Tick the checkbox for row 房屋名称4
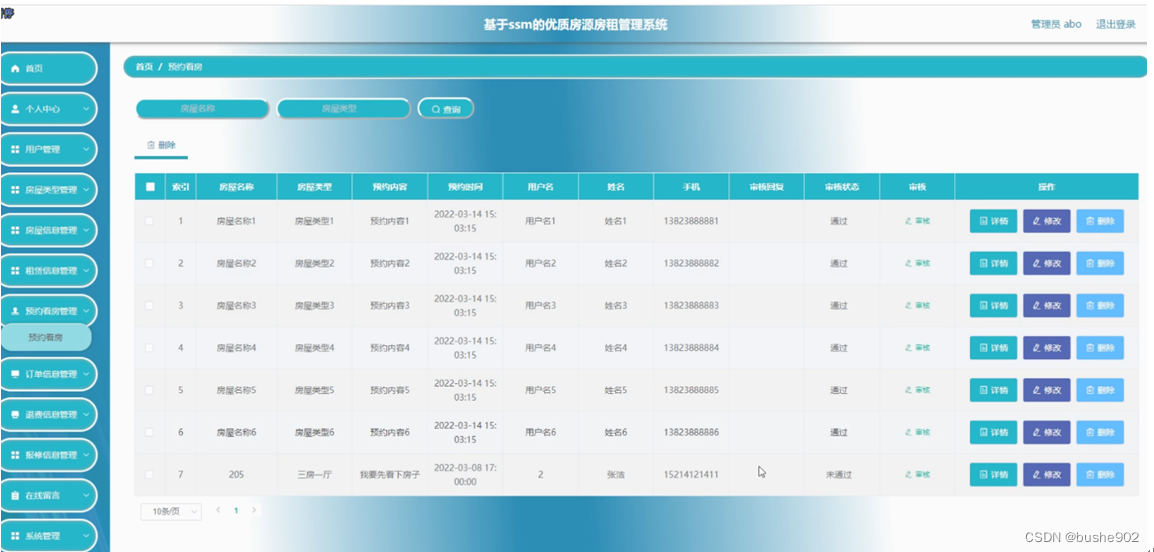This screenshot has height=552, width=1154. (150, 347)
